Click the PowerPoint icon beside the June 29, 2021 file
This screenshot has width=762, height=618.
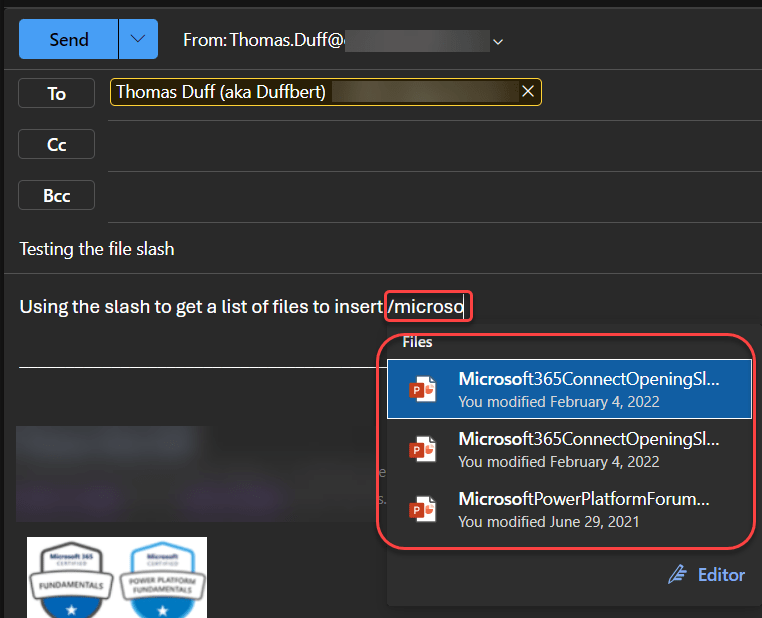(424, 510)
